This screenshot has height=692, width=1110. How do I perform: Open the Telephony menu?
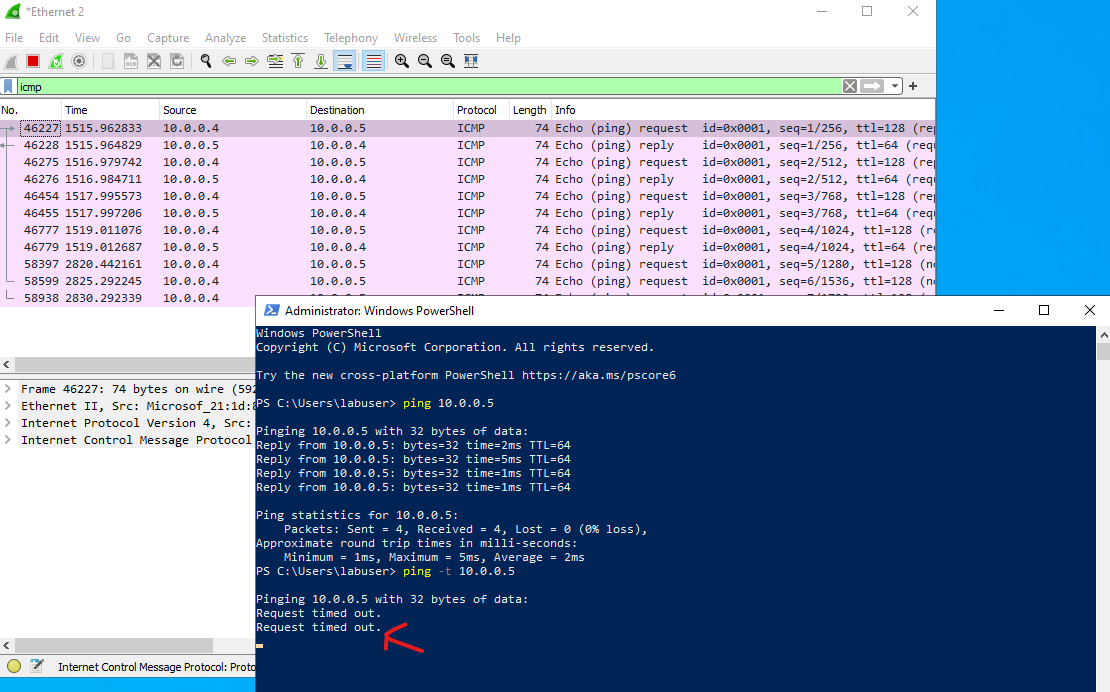coord(351,38)
